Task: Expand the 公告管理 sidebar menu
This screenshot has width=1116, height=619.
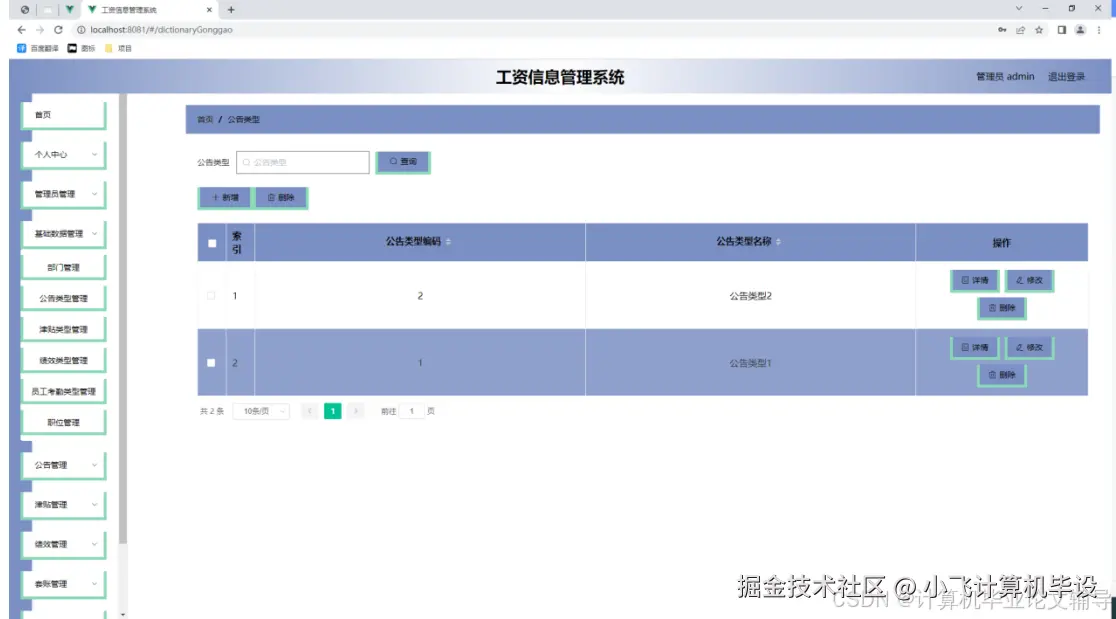Action: click(64, 465)
